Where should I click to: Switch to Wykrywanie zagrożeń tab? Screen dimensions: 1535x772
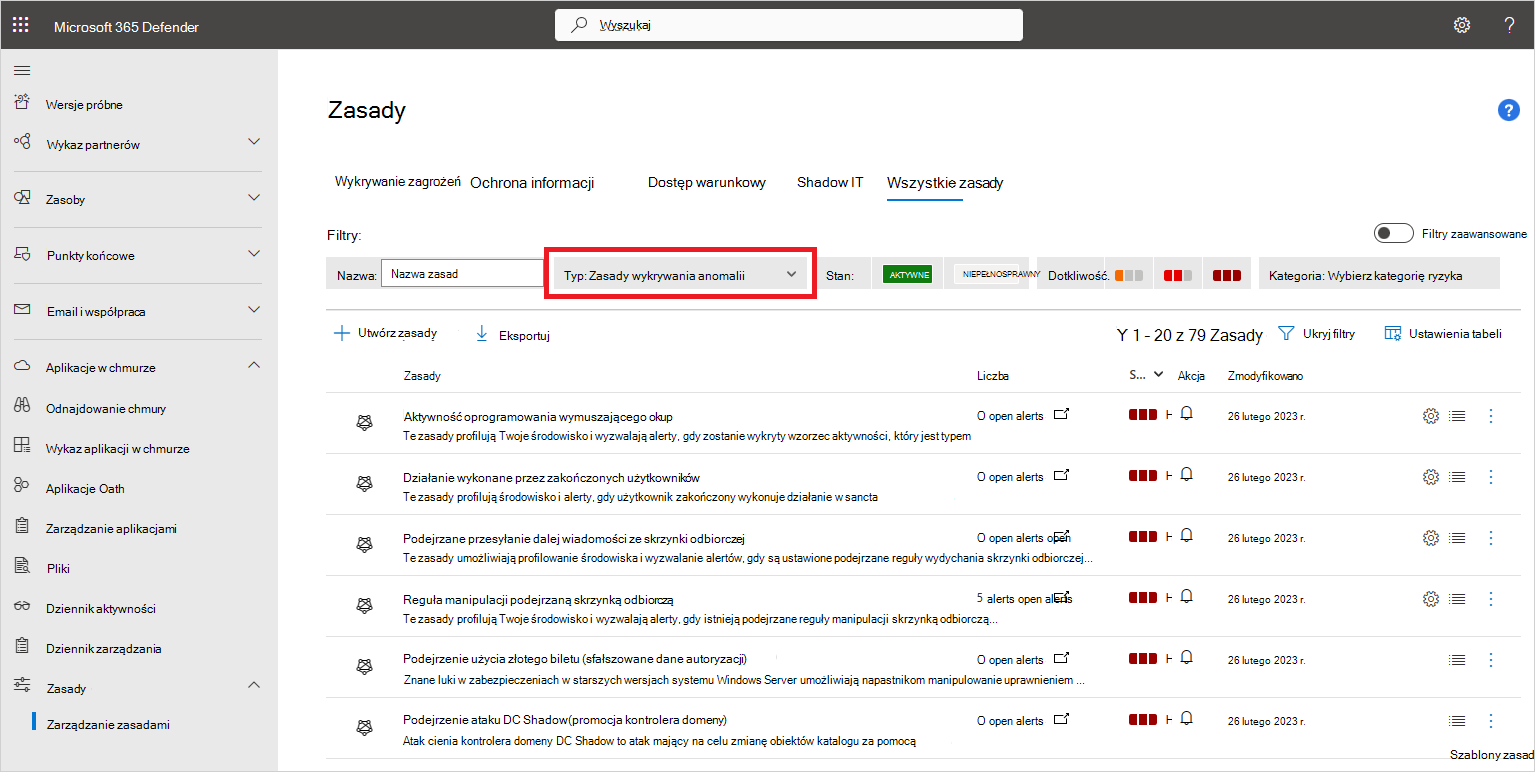397,182
